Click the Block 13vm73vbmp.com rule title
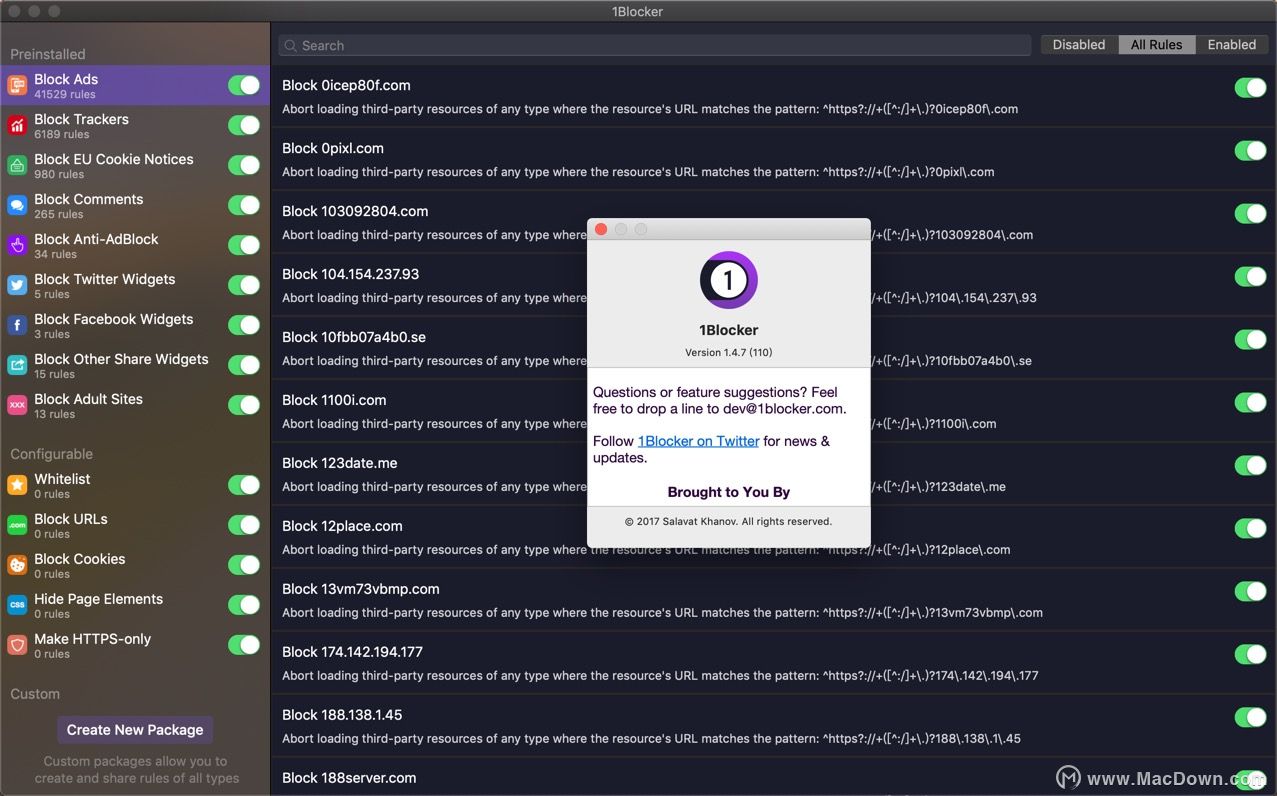This screenshot has height=796, width=1277. (x=361, y=589)
